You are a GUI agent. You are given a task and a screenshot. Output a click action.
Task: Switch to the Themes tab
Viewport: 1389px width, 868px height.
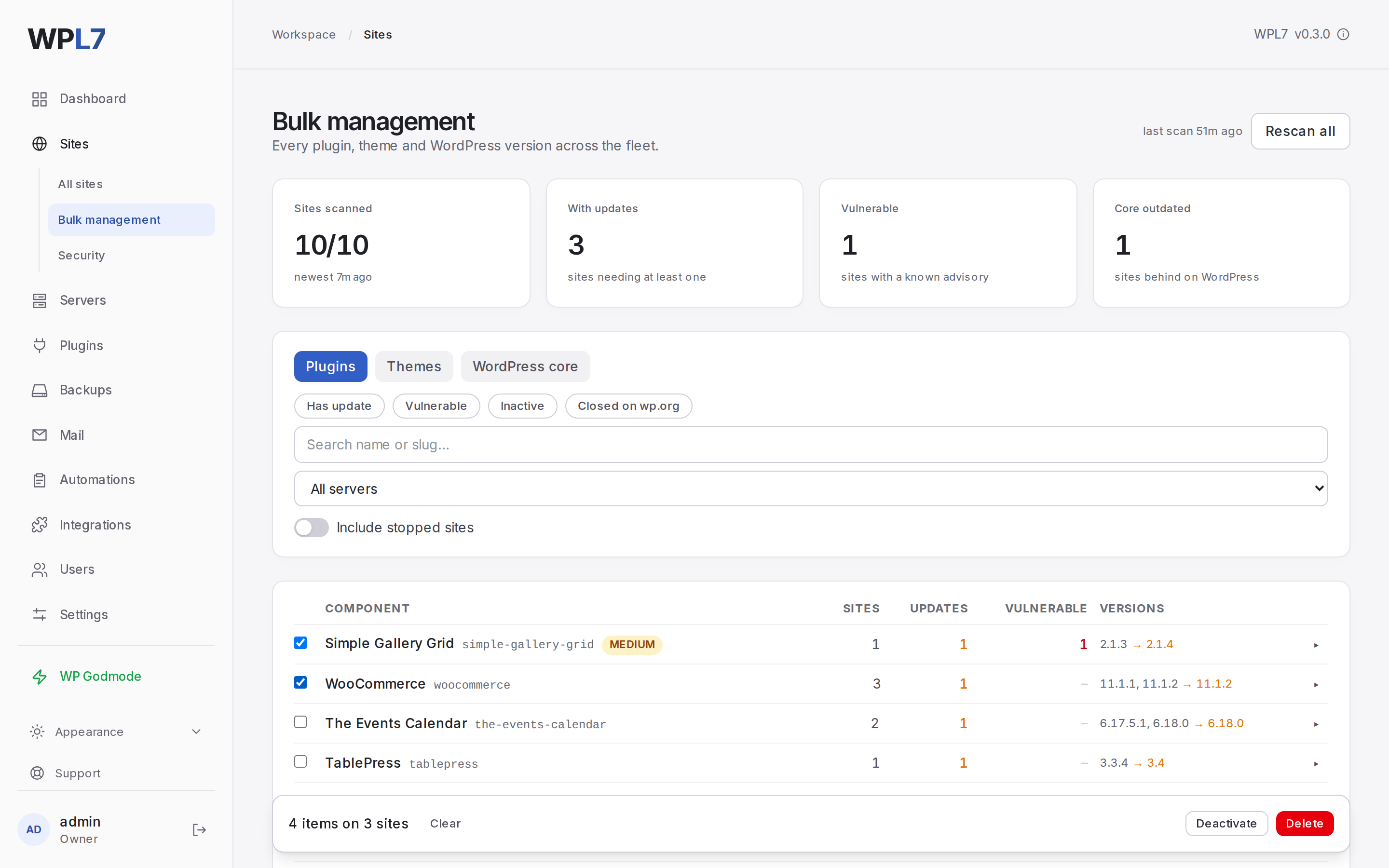coord(414,366)
